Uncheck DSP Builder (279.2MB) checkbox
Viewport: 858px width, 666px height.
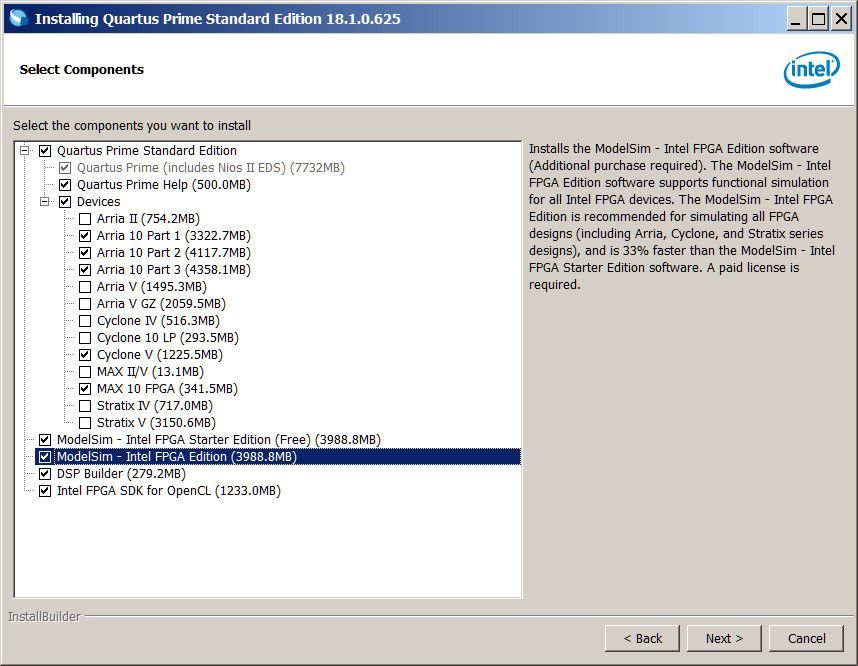point(45,473)
